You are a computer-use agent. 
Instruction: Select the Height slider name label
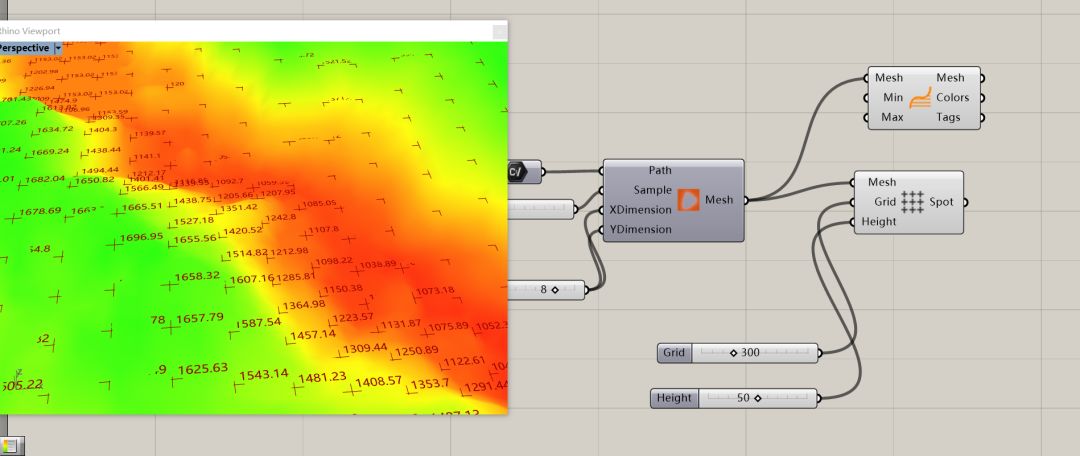click(674, 398)
